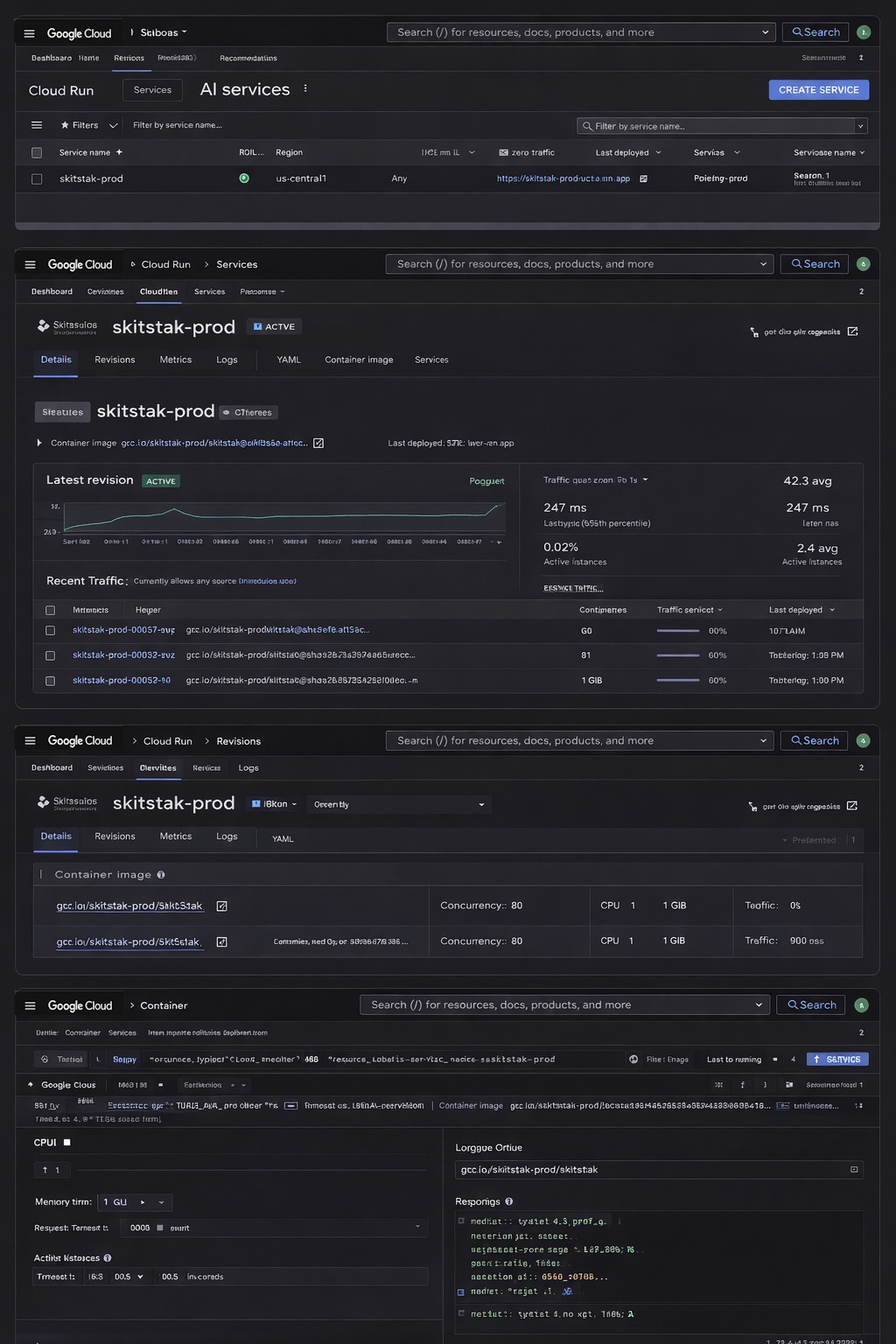Click the green status icon for skitstak-prod
896x1344 pixels.
(x=244, y=178)
